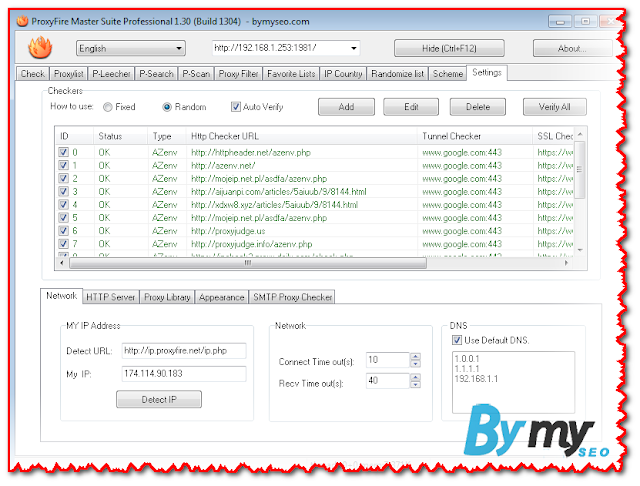Click the About button
Image resolution: width=640 pixels, height=486 pixels.
click(x=572, y=48)
